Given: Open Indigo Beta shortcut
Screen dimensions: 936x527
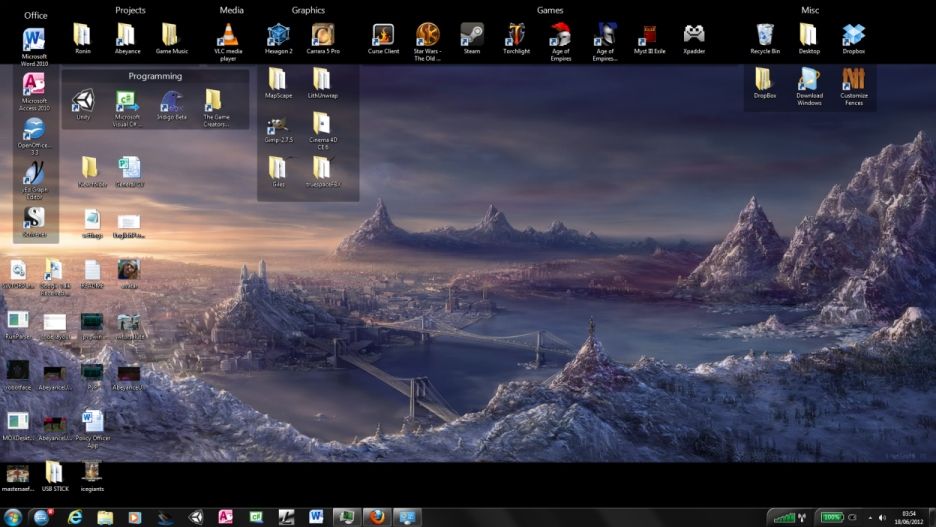Looking at the screenshot, I should tap(171, 105).
